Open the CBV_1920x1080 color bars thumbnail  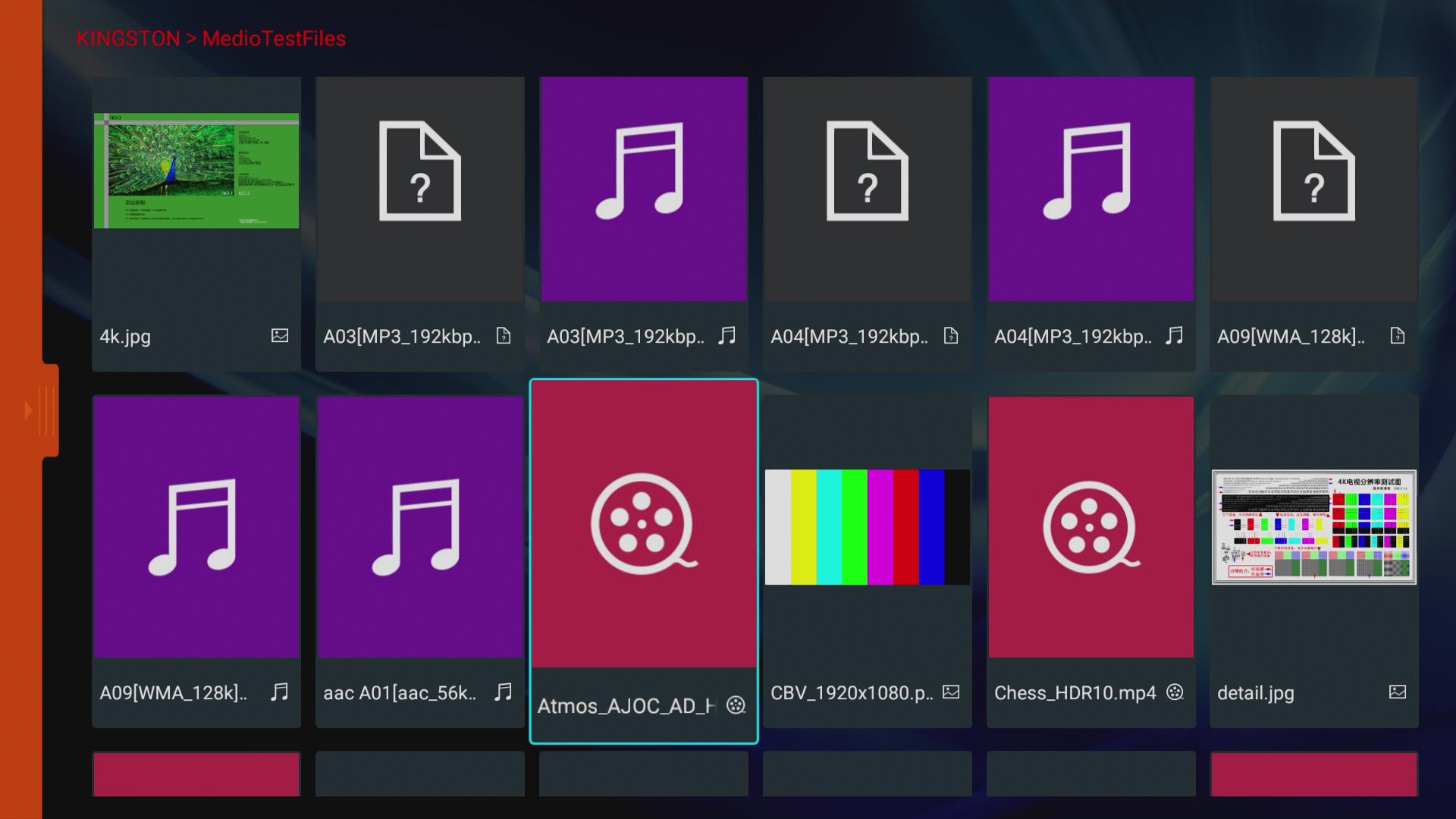[x=868, y=527]
